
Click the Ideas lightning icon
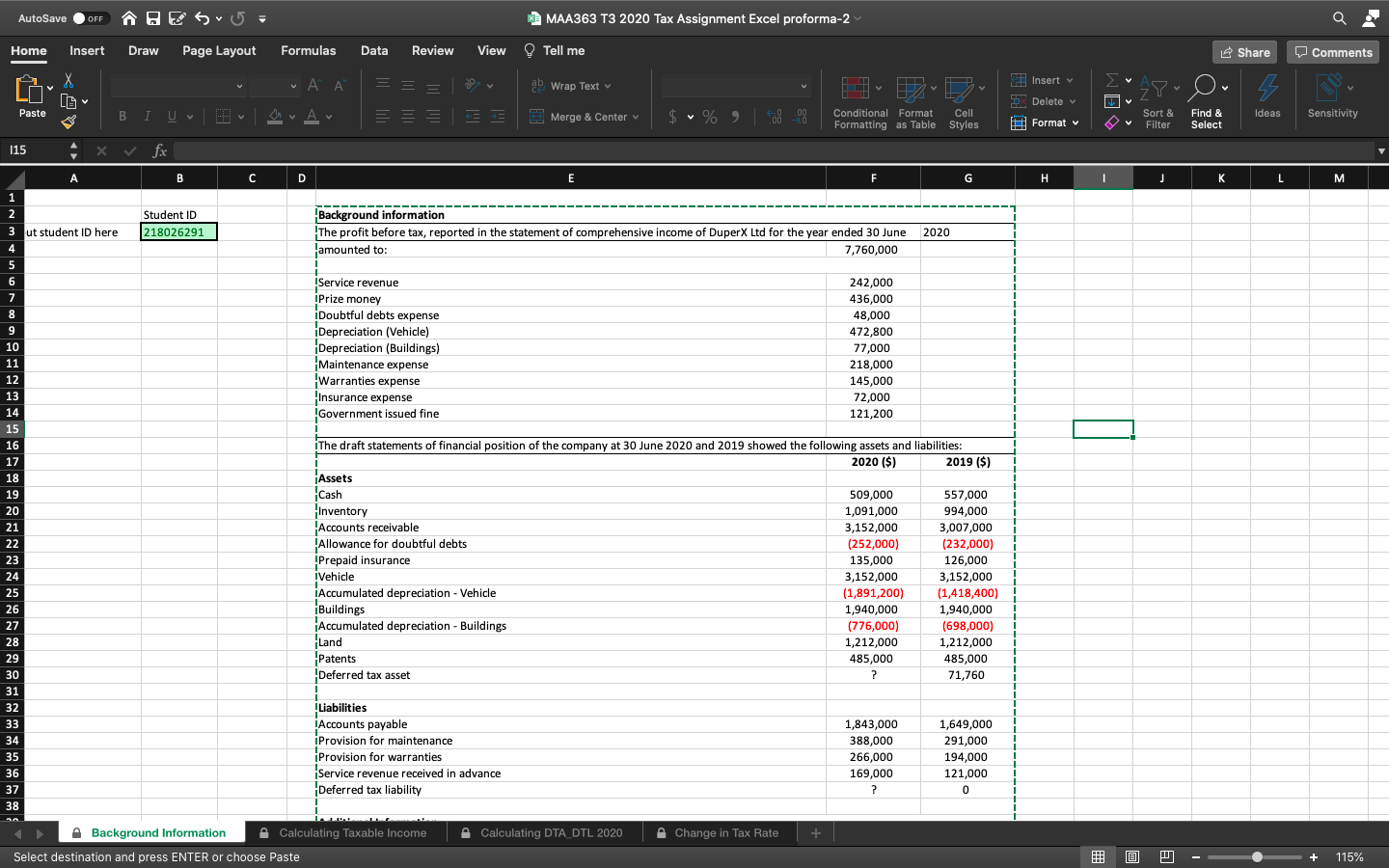1267,88
